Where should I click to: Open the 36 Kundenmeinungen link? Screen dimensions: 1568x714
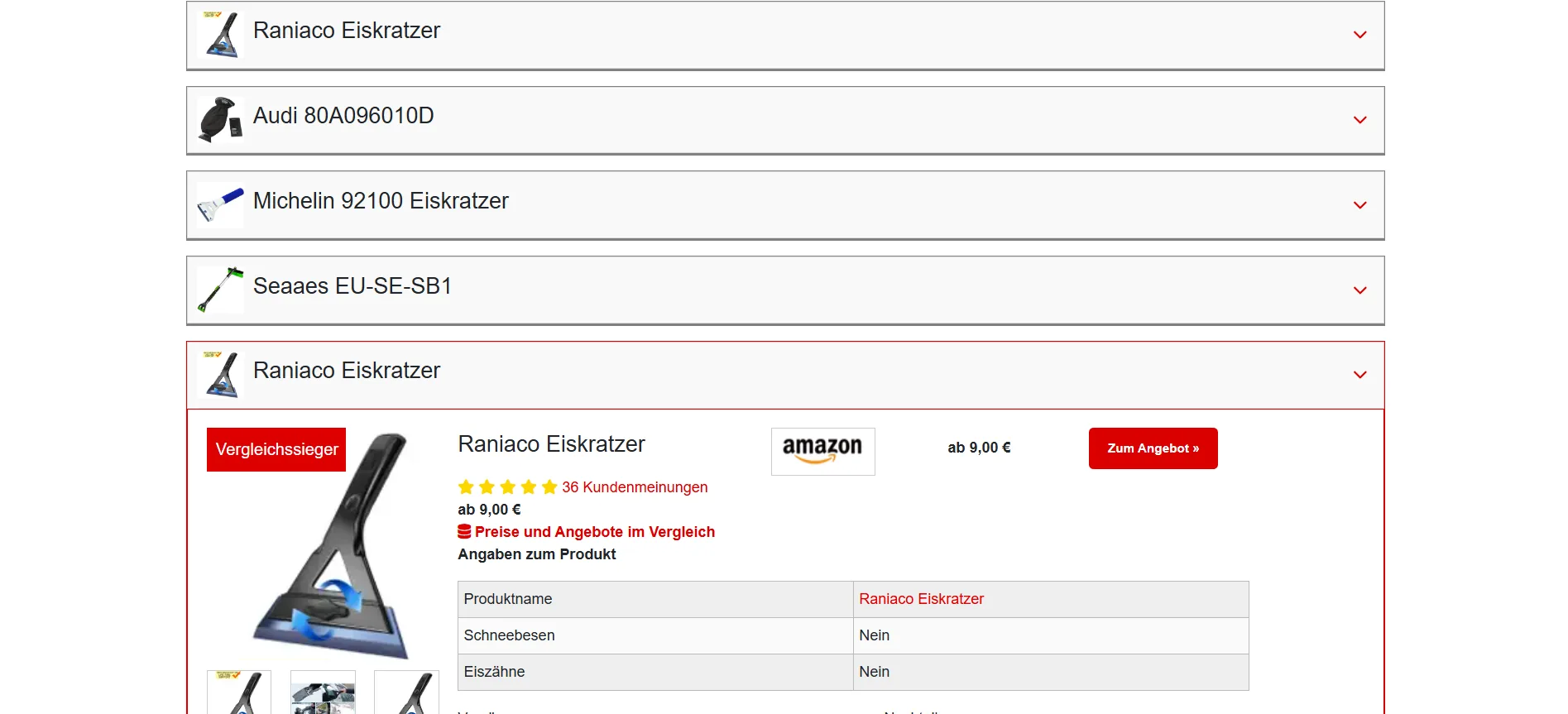click(x=635, y=487)
